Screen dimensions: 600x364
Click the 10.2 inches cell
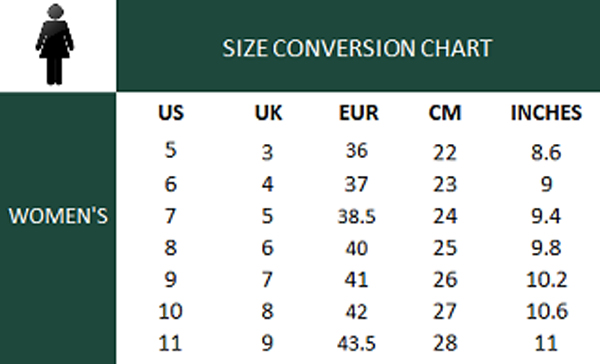pos(546,279)
